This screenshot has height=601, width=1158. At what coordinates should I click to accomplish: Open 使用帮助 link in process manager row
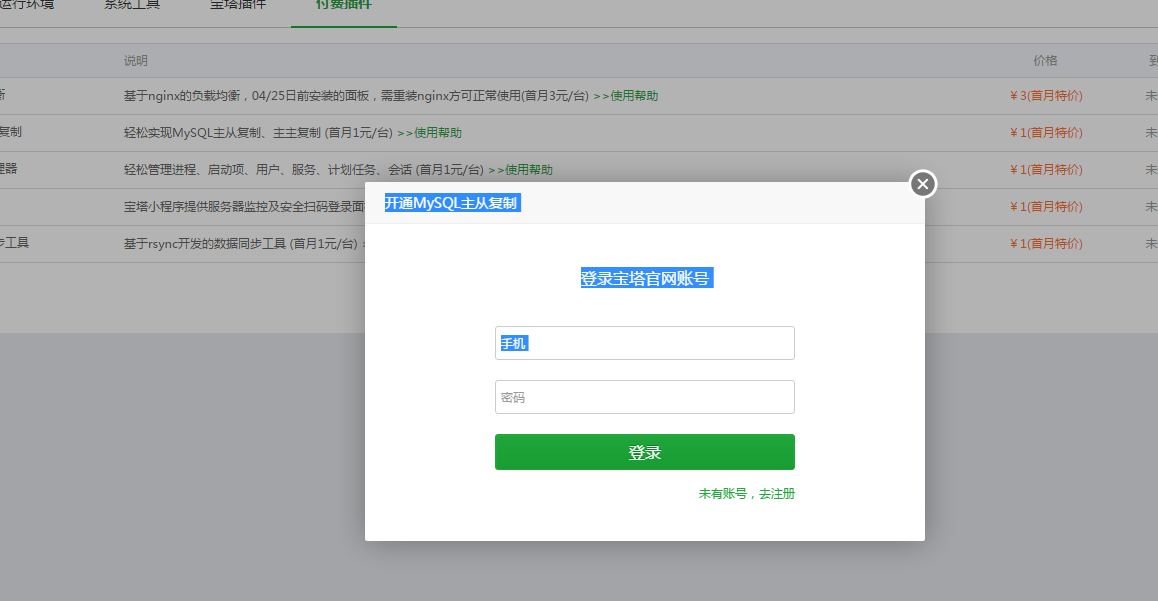[x=520, y=170]
